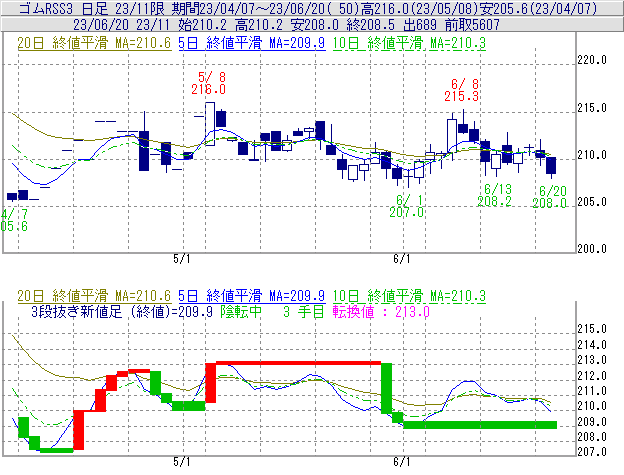Click the 出689 volume value
Viewport: 624px width, 475px height.
tap(420, 25)
